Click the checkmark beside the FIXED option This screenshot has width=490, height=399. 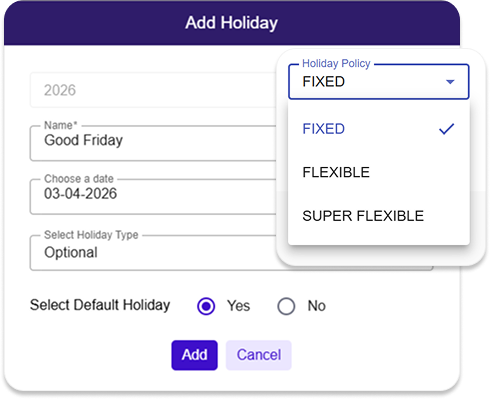click(x=446, y=129)
